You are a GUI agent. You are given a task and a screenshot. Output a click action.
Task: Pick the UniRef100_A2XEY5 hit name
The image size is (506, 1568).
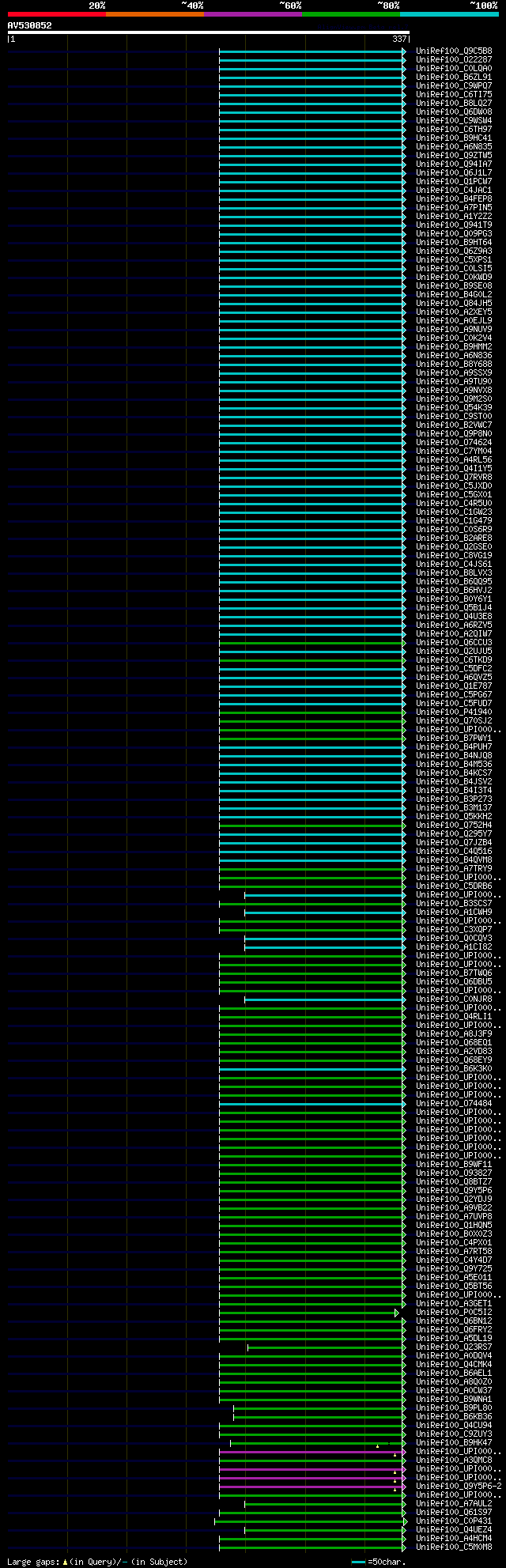click(x=454, y=312)
